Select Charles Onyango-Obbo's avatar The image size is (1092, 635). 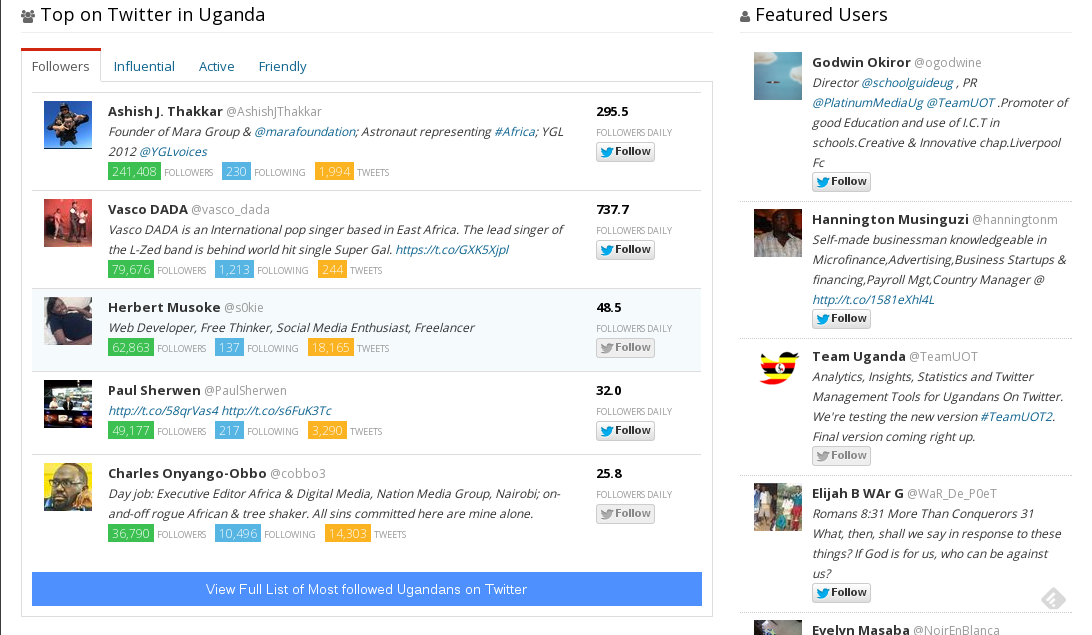pos(68,487)
